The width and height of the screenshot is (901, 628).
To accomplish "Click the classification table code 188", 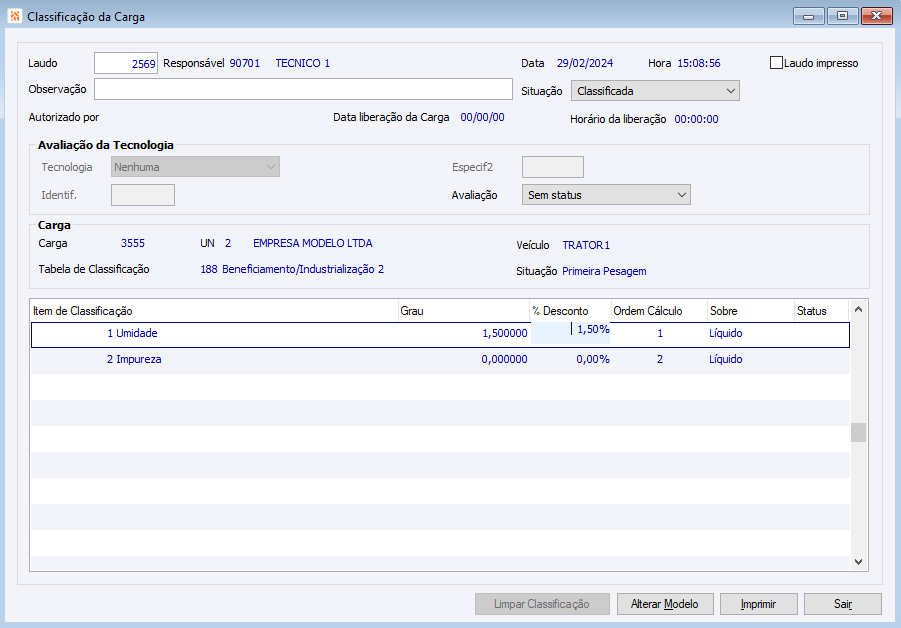I will point(209,269).
